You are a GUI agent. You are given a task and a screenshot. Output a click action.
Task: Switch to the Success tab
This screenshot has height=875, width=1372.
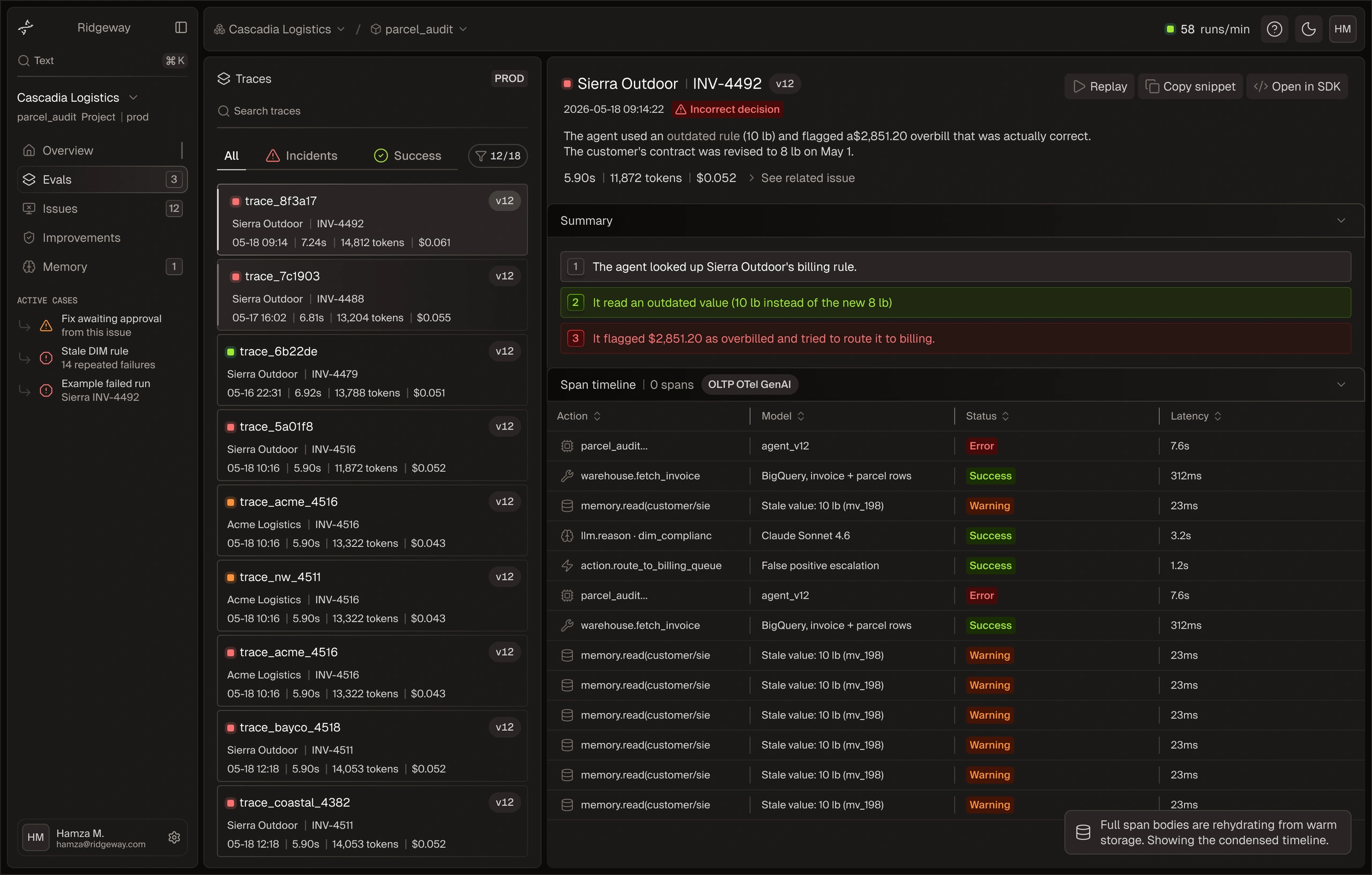click(407, 155)
